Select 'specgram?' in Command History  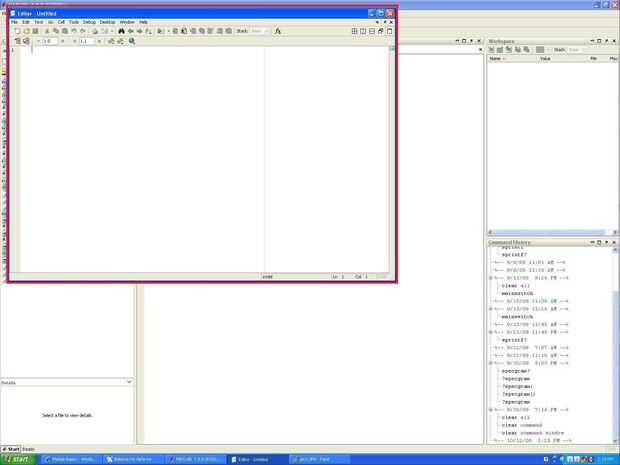coord(516,371)
